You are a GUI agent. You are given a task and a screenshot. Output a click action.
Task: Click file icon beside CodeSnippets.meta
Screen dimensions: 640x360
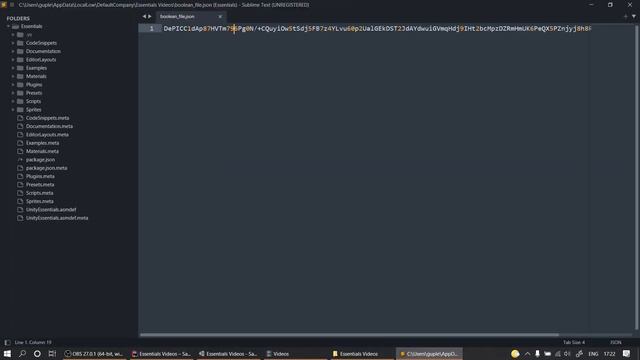coord(20,118)
